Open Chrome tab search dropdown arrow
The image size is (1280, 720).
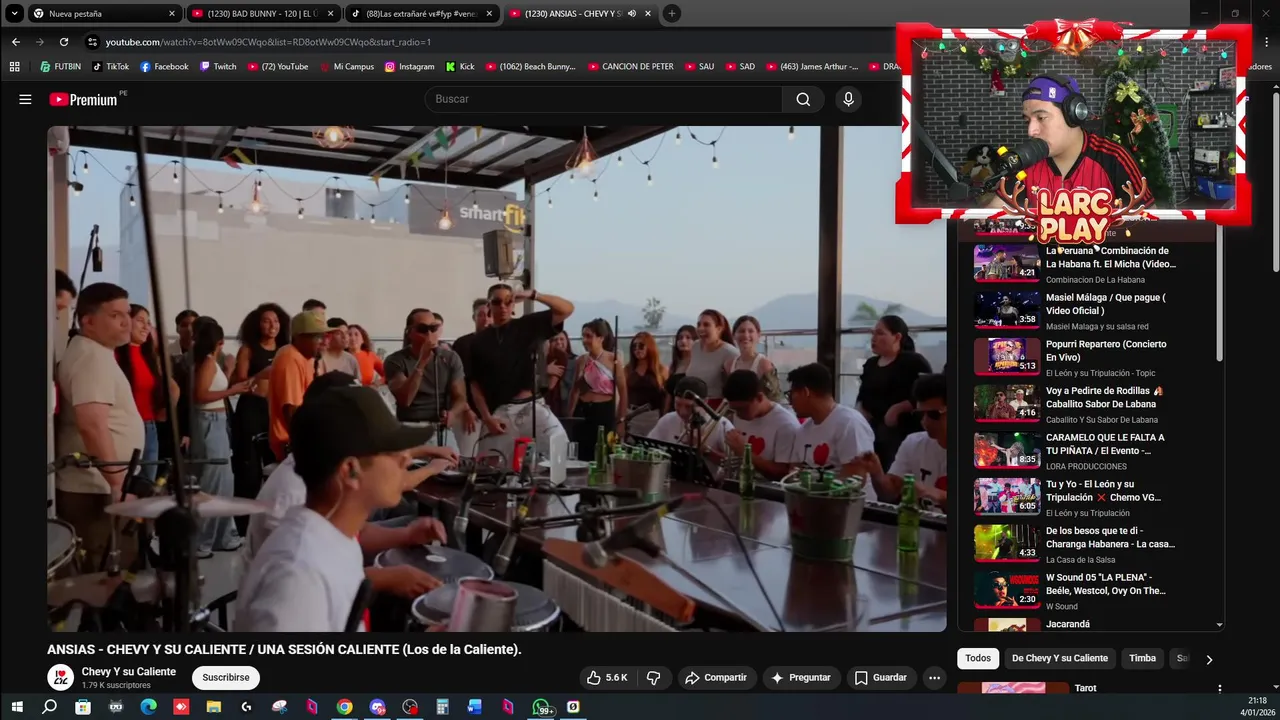pos(14,14)
